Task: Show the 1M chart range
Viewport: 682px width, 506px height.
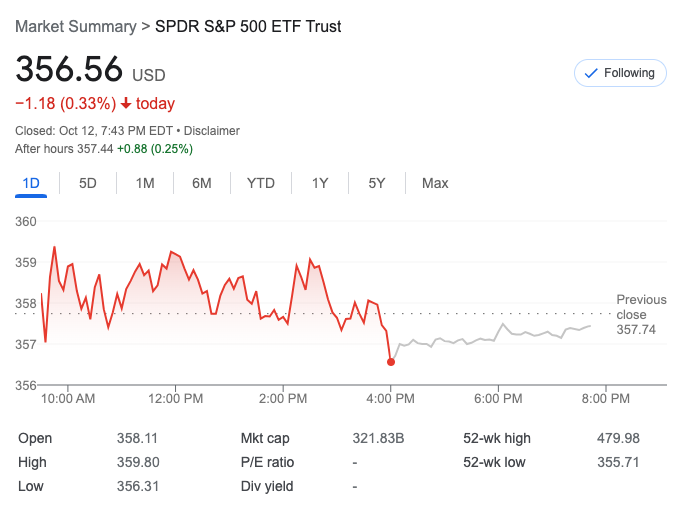Action: (x=145, y=183)
